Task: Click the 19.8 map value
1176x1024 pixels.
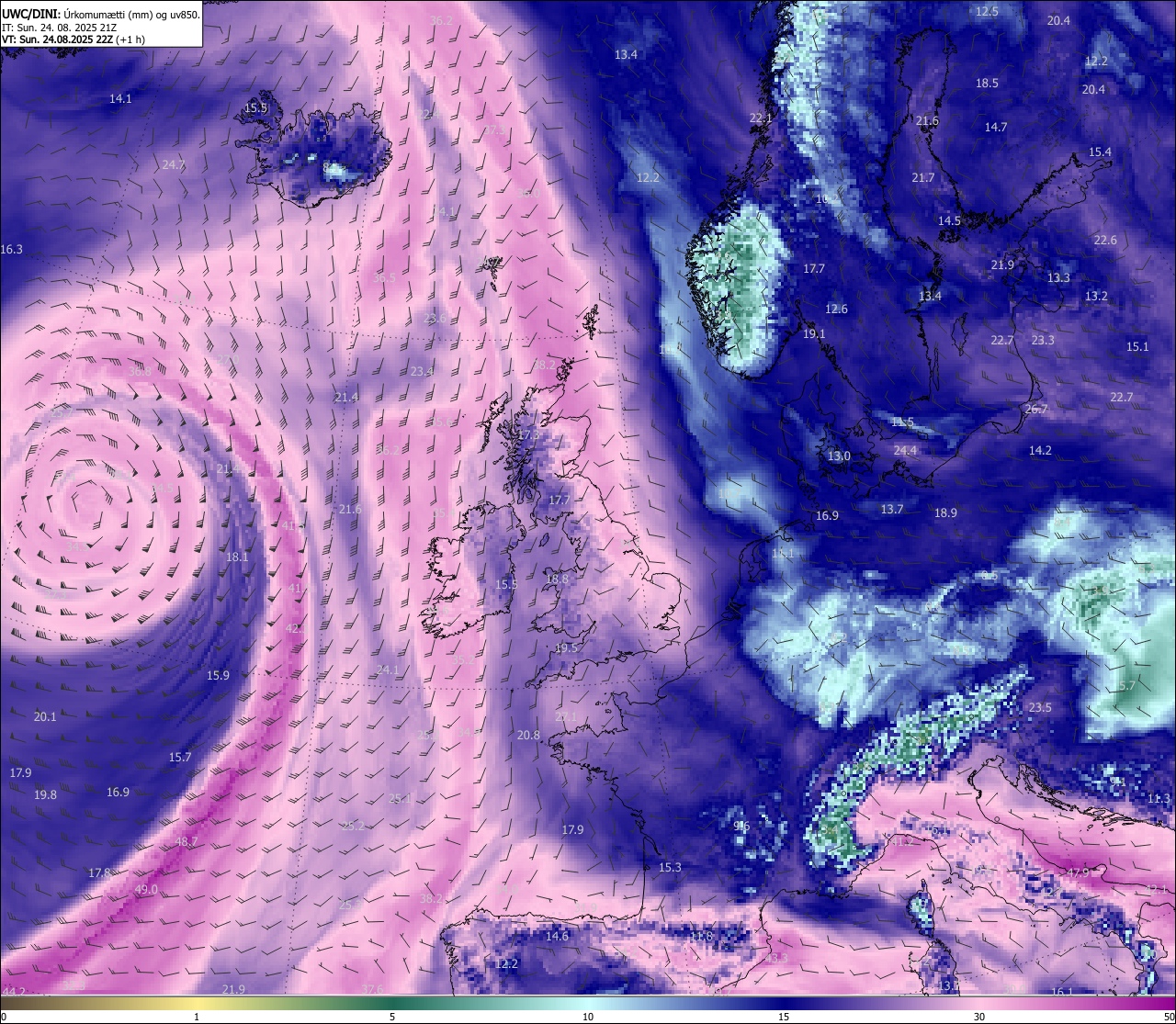Action: pos(45,794)
